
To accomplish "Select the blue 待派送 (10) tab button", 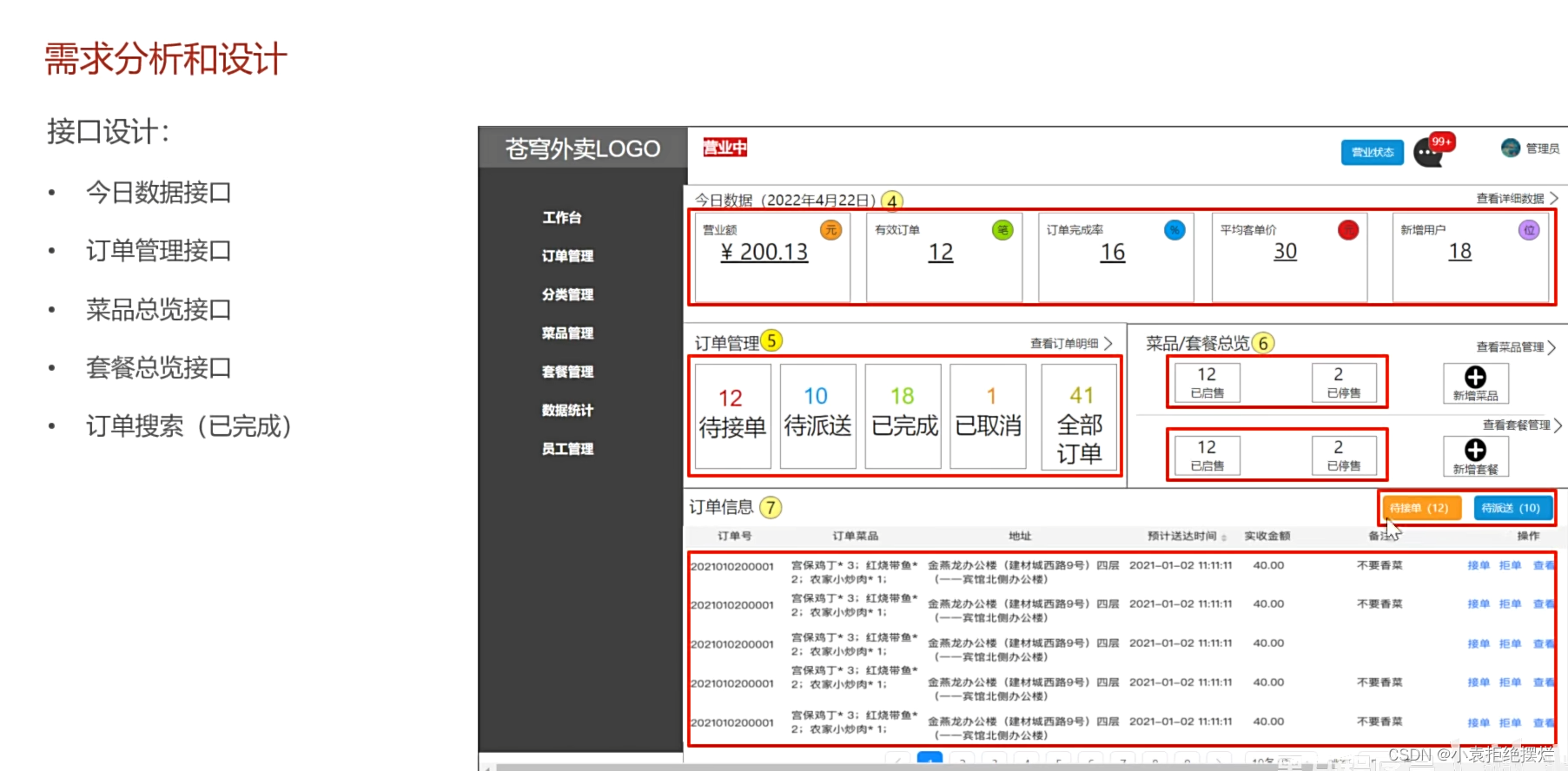I will (x=1512, y=508).
